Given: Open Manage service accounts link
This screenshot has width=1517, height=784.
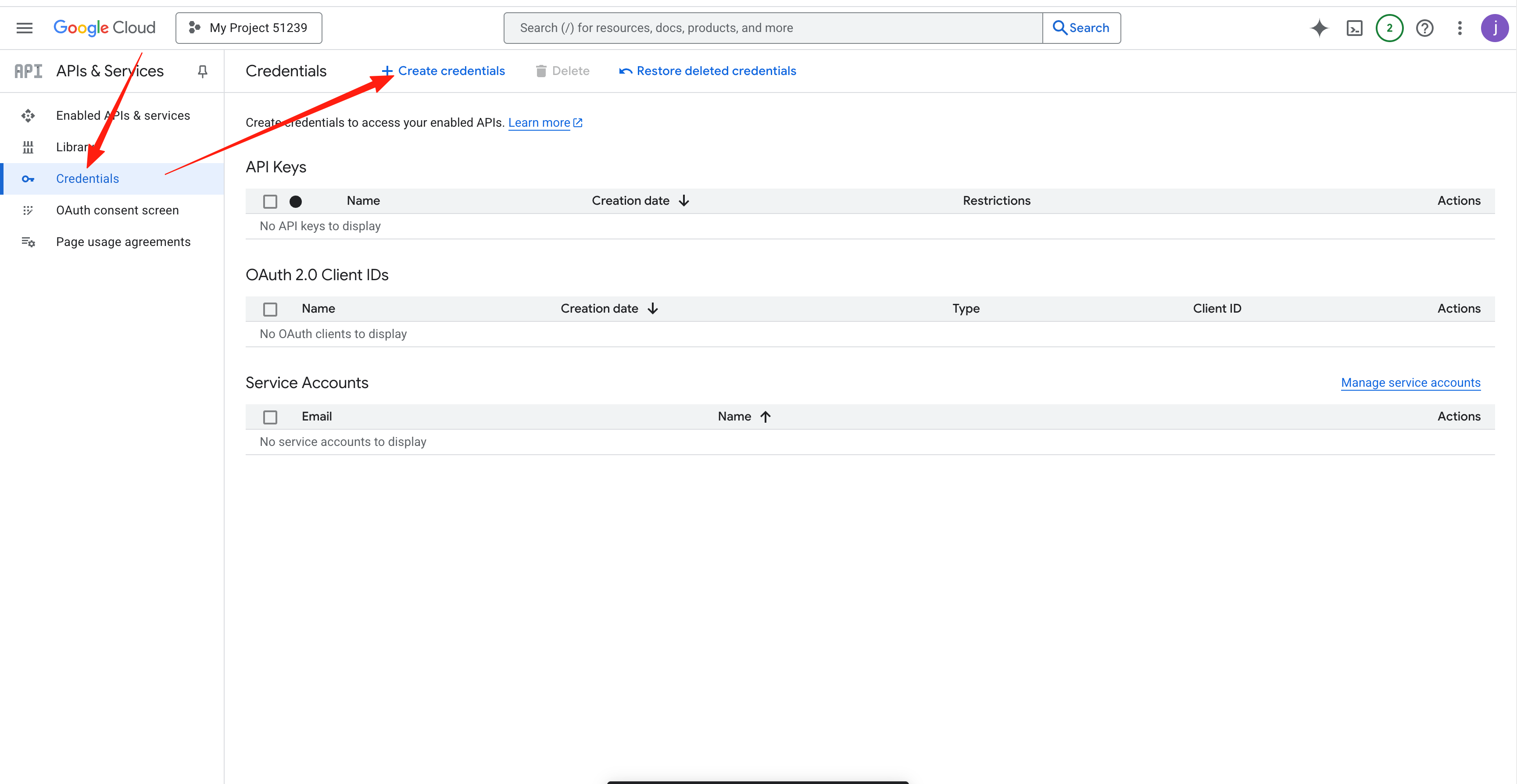Looking at the screenshot, I should pos(1410,383).
